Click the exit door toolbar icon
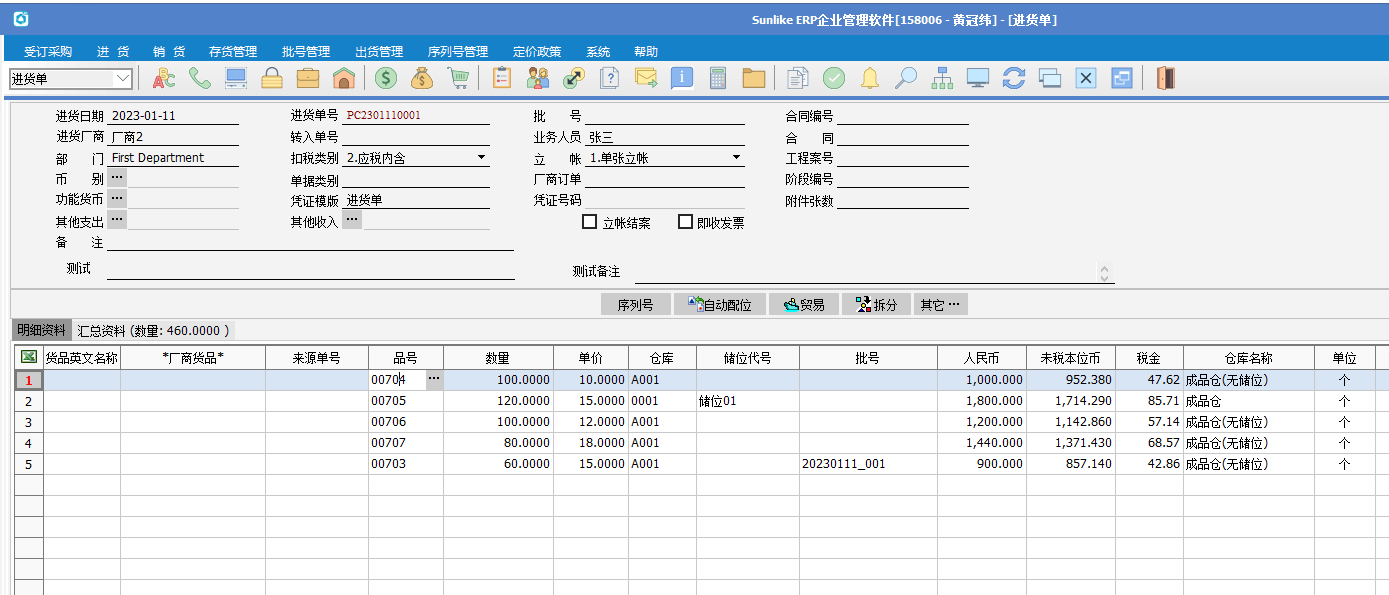1389x595 pixels. [x=1165, y=78]
